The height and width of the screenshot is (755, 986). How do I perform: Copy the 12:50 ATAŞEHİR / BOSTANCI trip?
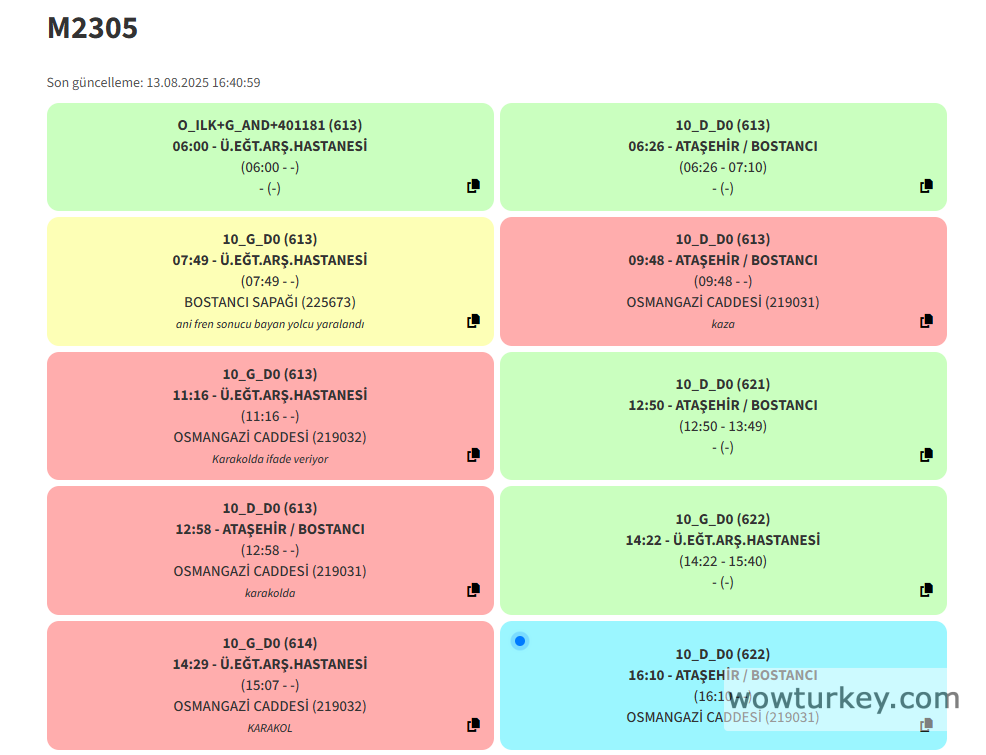coord(927,455)
